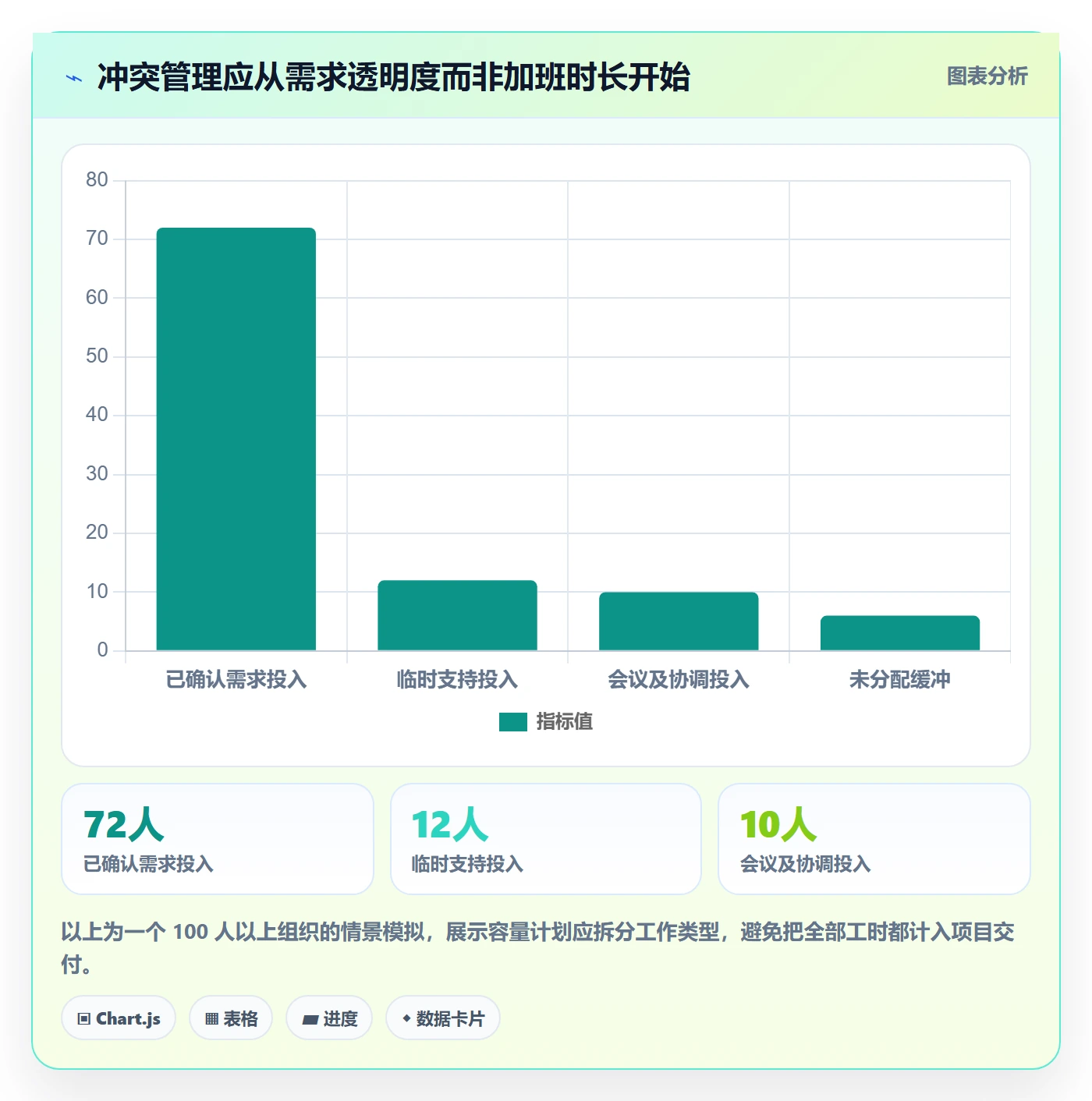Click the teal legend swatch for 指标值
1092x1101 pixels.
tap(513, 722)
